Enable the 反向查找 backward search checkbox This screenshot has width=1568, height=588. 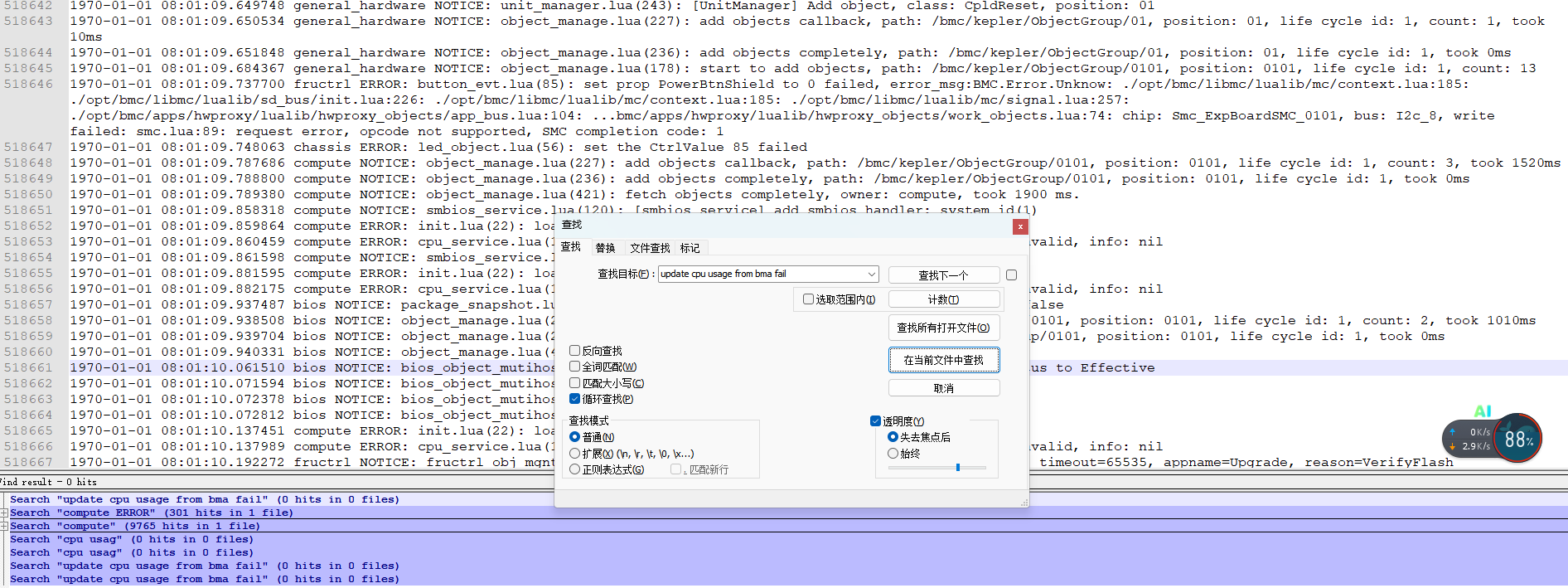tap(575, 351)
